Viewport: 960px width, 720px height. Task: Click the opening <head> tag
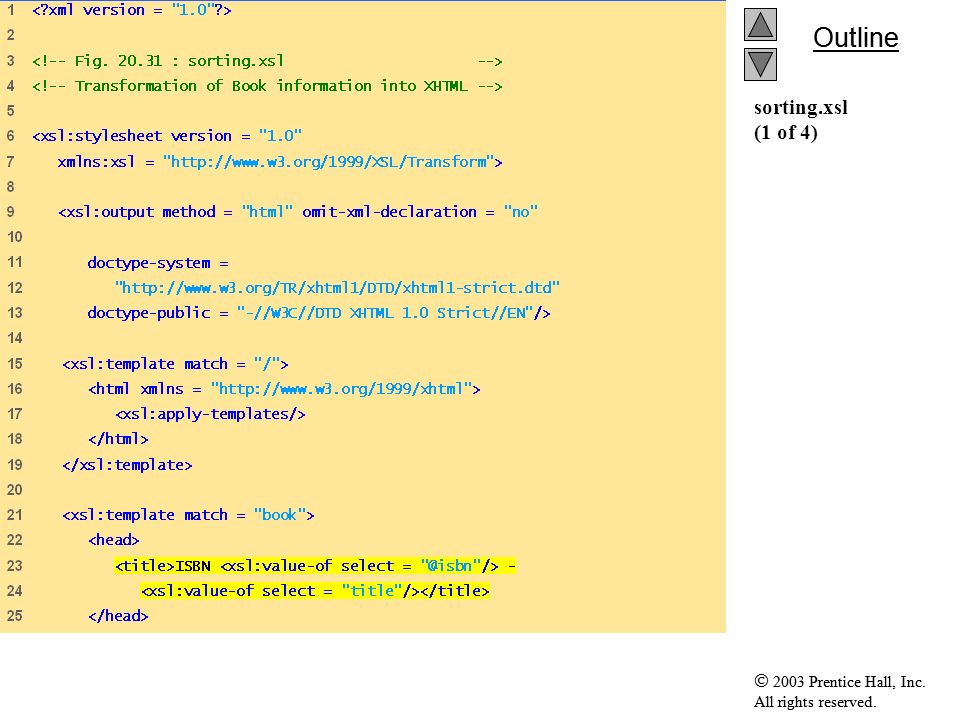(114, 541)
